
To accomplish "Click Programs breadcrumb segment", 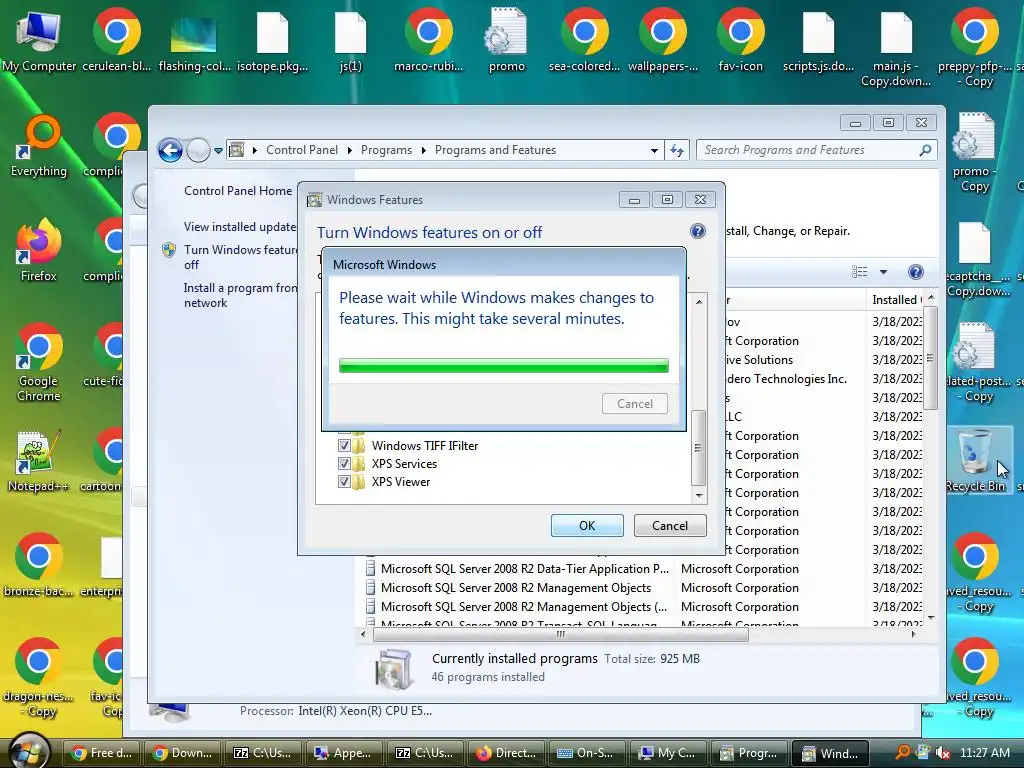I will (x=387, y=150).
